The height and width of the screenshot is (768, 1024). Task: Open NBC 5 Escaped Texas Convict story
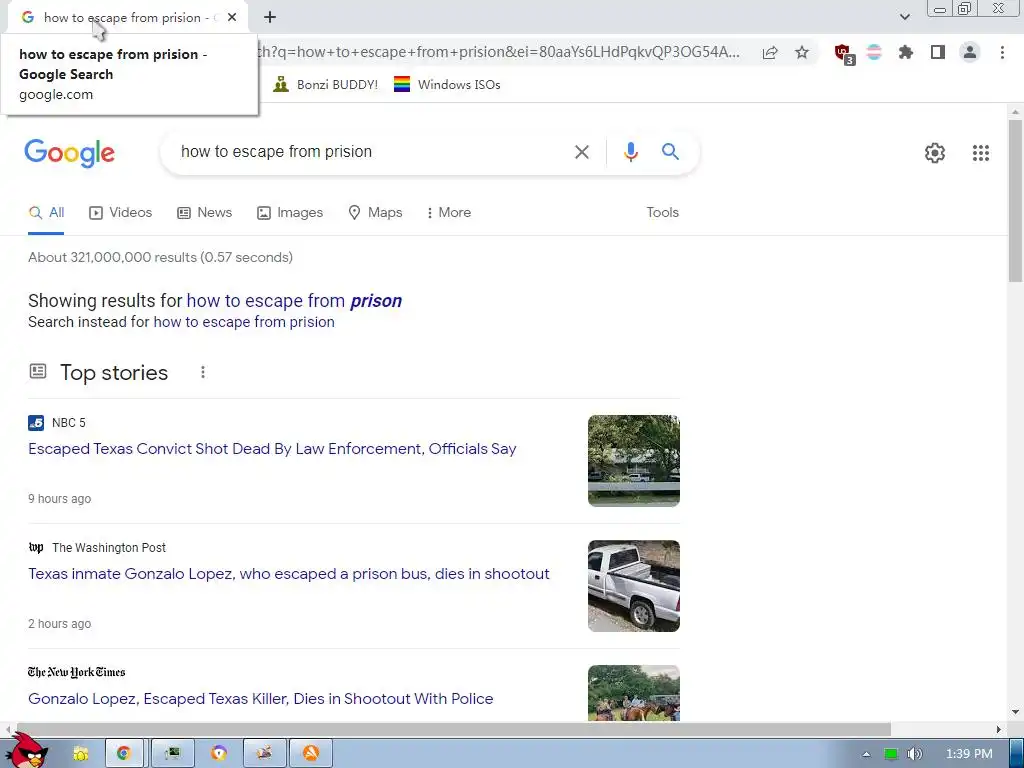(x=272, y=449)
